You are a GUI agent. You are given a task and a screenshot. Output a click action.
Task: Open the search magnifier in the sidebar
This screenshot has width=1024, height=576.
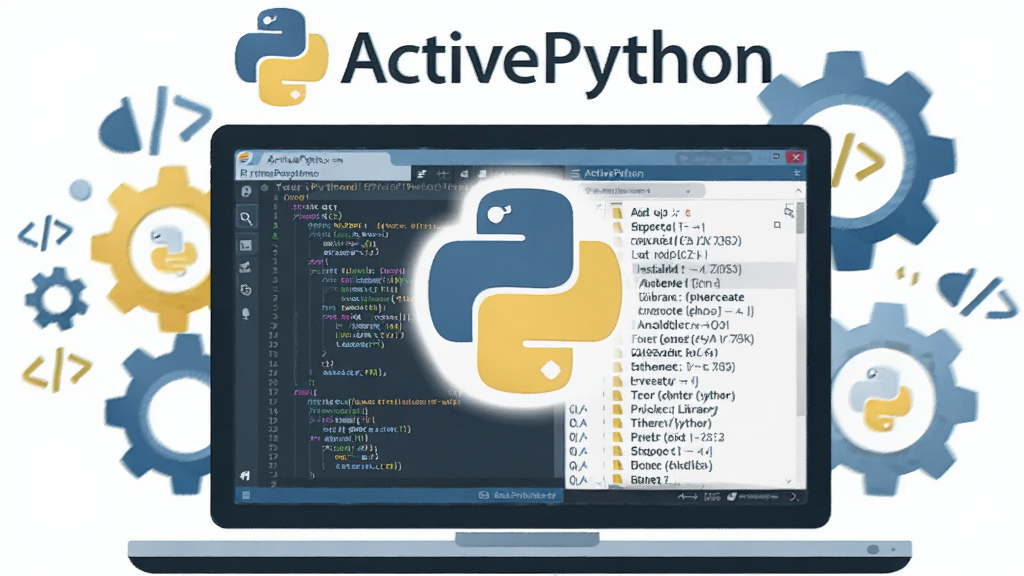(246, 217)
